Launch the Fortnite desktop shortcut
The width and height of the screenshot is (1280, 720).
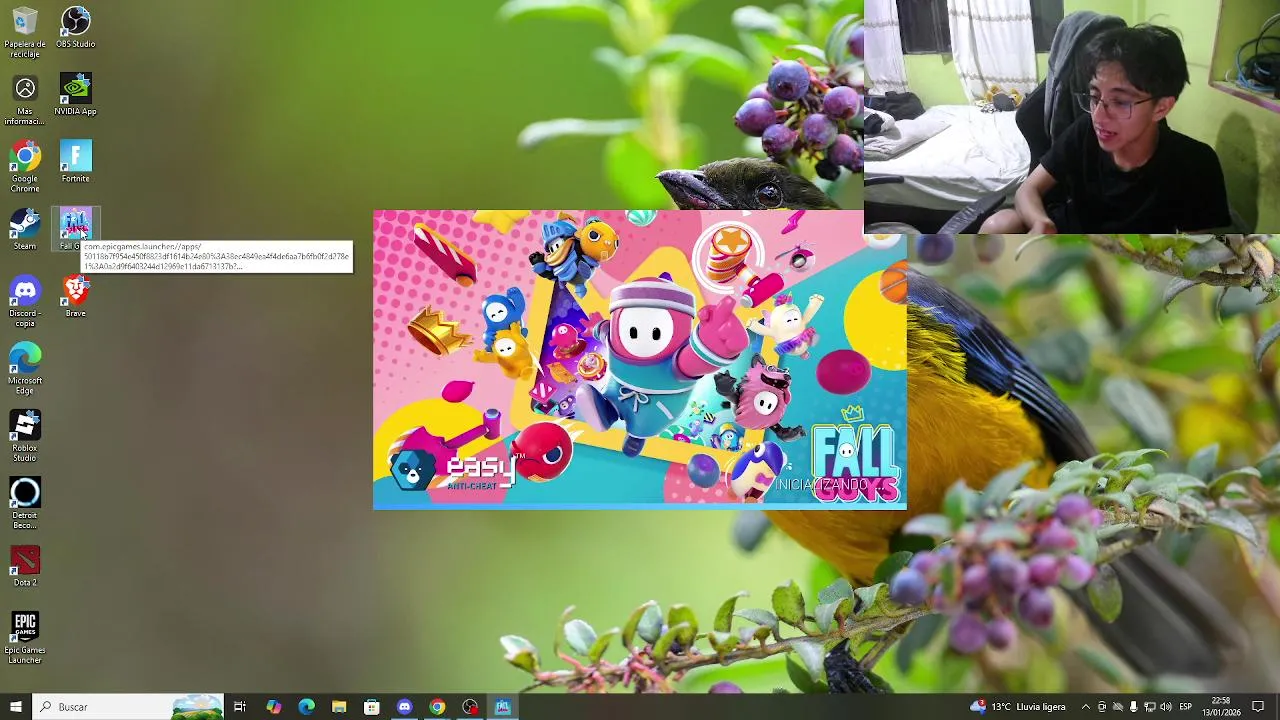(75, 162)
